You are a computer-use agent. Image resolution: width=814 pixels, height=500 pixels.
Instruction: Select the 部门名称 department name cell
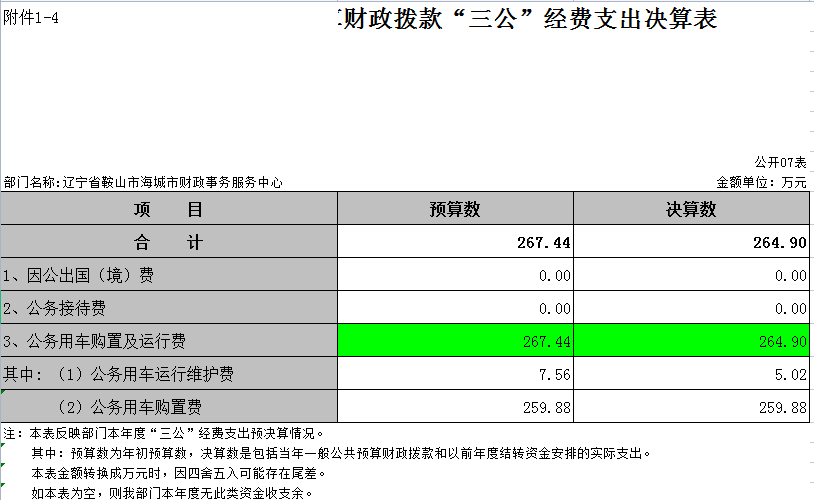pos(143,182)
